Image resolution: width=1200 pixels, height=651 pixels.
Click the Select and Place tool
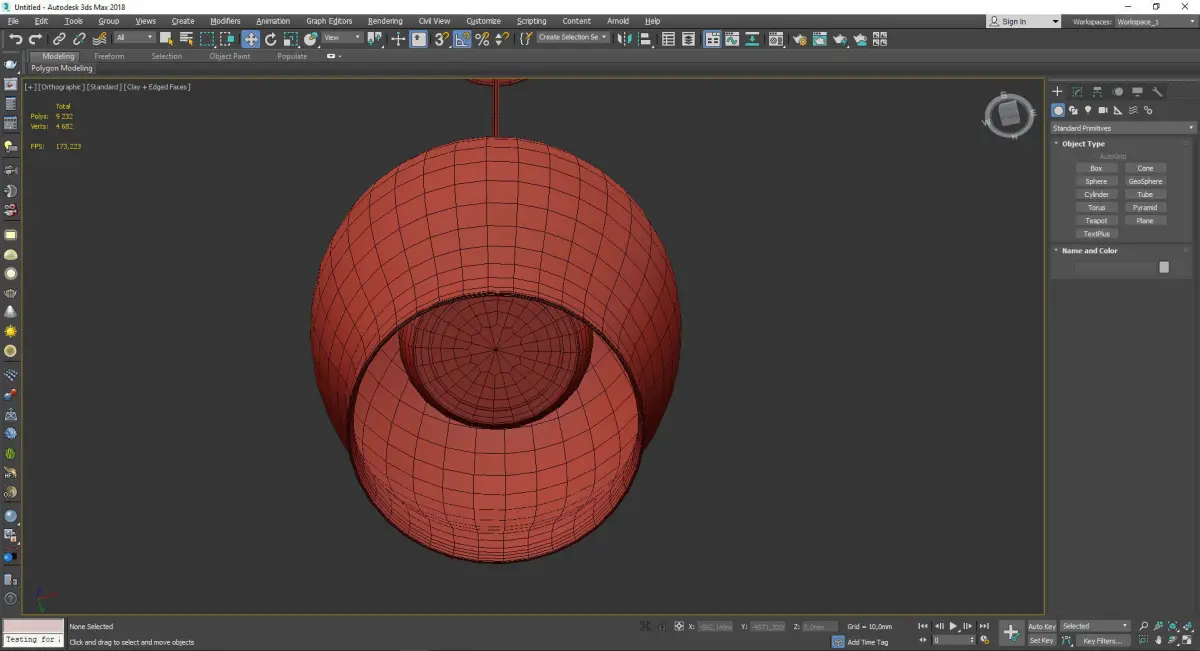(311, 39)
